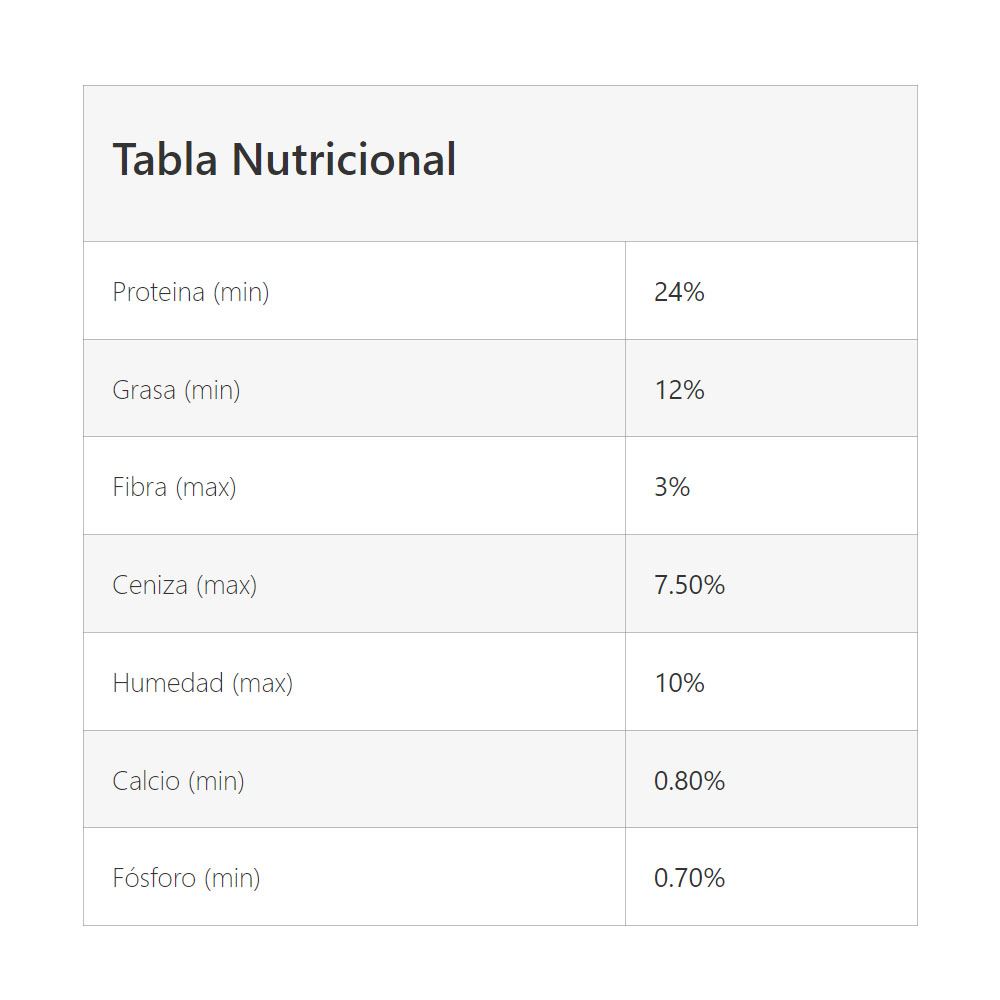Click the word "Humedad" in the table
The height and width of the screenshot is (1000, 1000).
(168, 683)
